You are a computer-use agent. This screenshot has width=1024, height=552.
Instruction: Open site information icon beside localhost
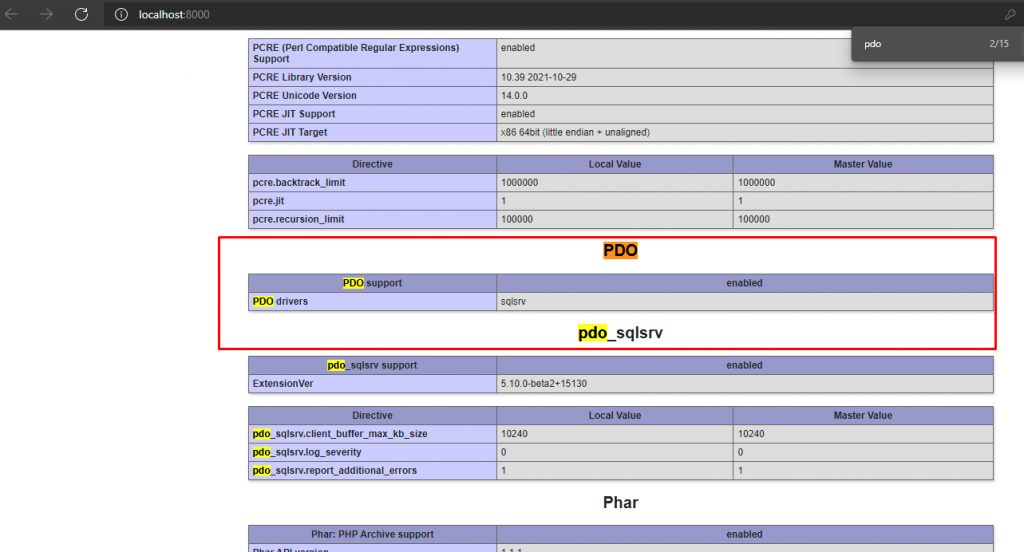[x=121, y=15]
